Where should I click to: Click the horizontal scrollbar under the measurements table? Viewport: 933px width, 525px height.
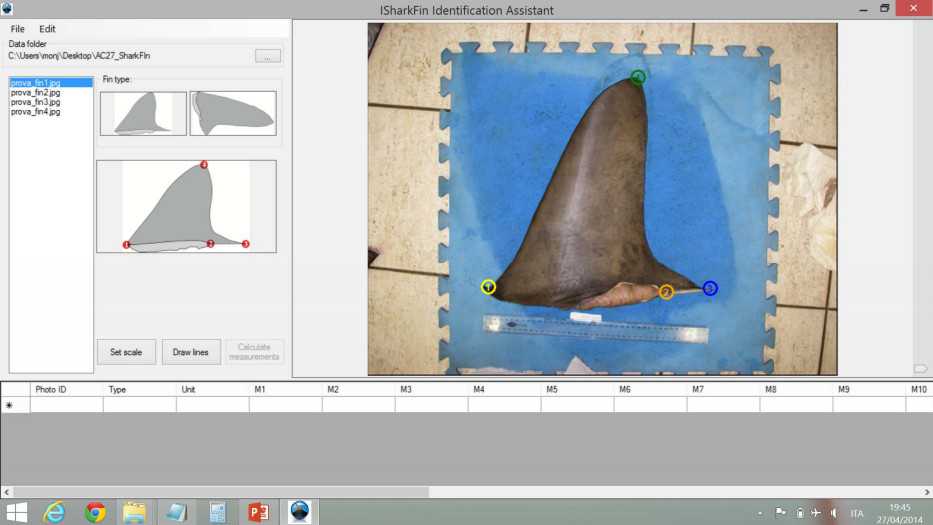coord(220,491)
